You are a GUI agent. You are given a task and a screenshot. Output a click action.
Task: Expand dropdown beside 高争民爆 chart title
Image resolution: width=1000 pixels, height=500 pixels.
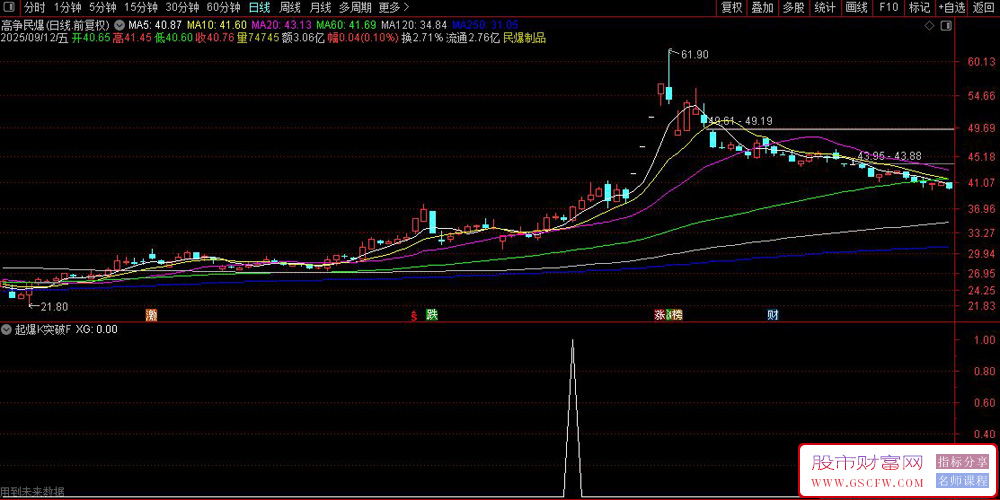[119, 26]
